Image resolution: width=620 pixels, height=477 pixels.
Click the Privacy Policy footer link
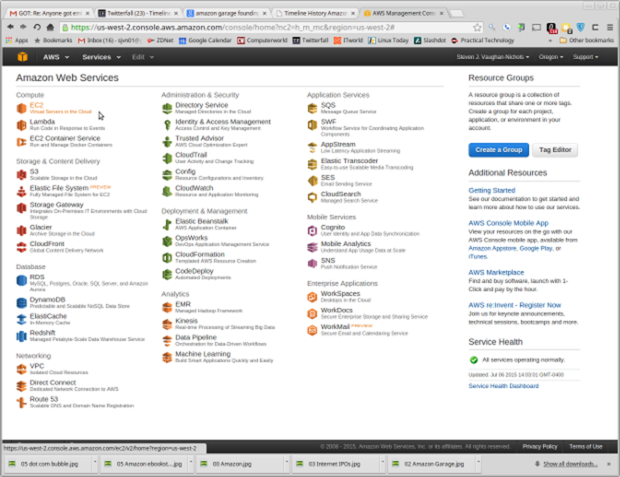[539, 447]
